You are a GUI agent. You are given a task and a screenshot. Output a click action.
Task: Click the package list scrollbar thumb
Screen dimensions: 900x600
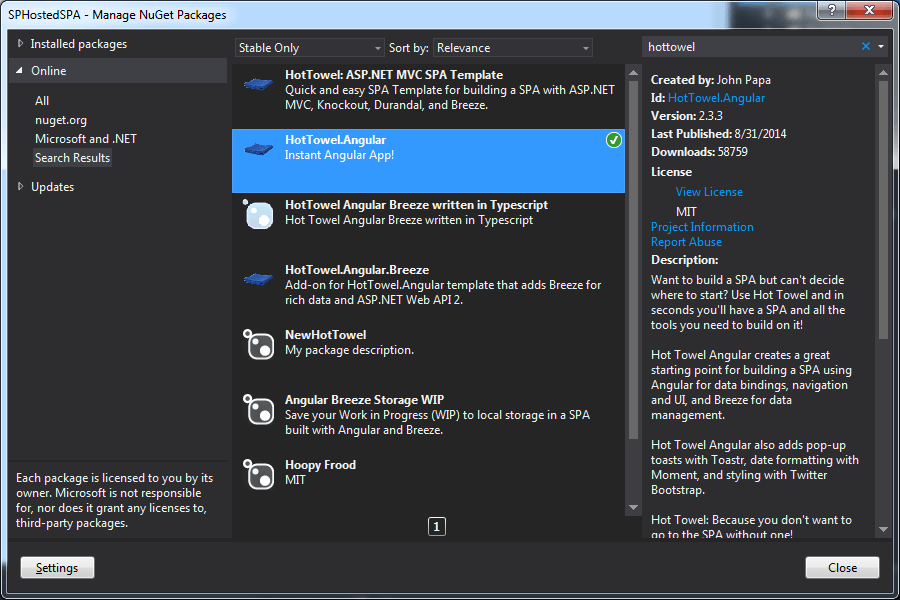click(x=633, y=260)
